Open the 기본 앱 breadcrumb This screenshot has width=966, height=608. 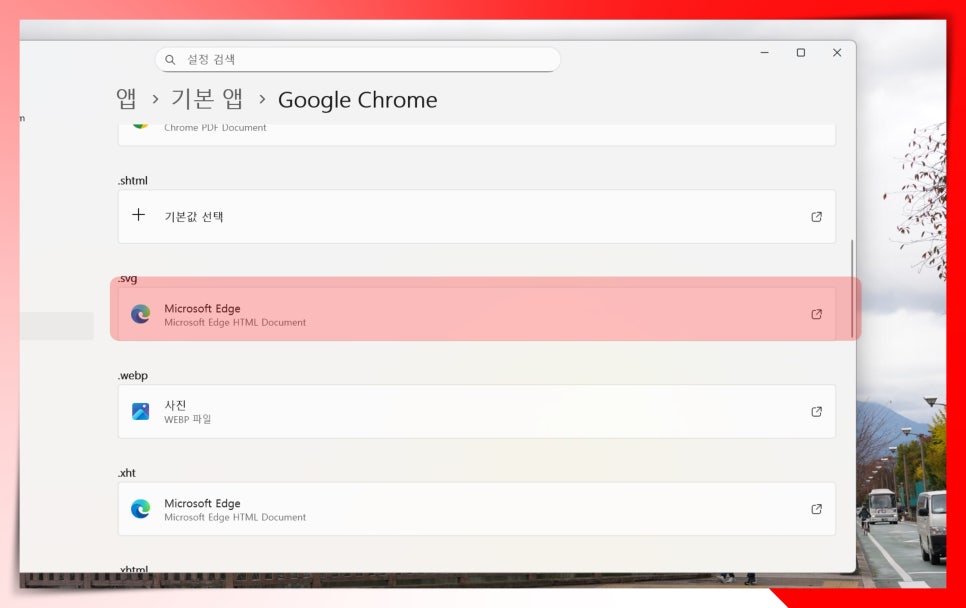[x=207, y=99]
